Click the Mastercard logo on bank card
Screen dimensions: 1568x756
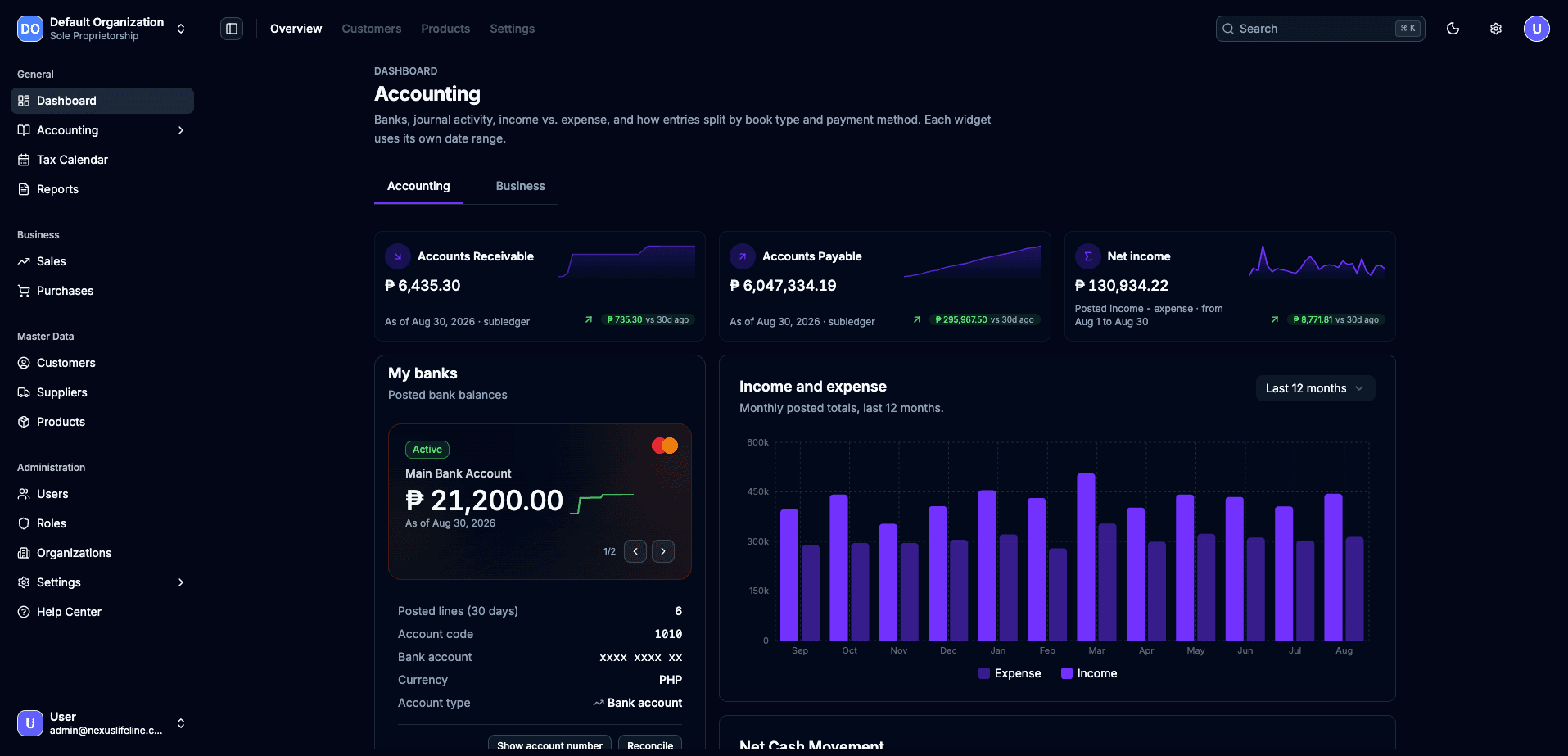point(665,446)
